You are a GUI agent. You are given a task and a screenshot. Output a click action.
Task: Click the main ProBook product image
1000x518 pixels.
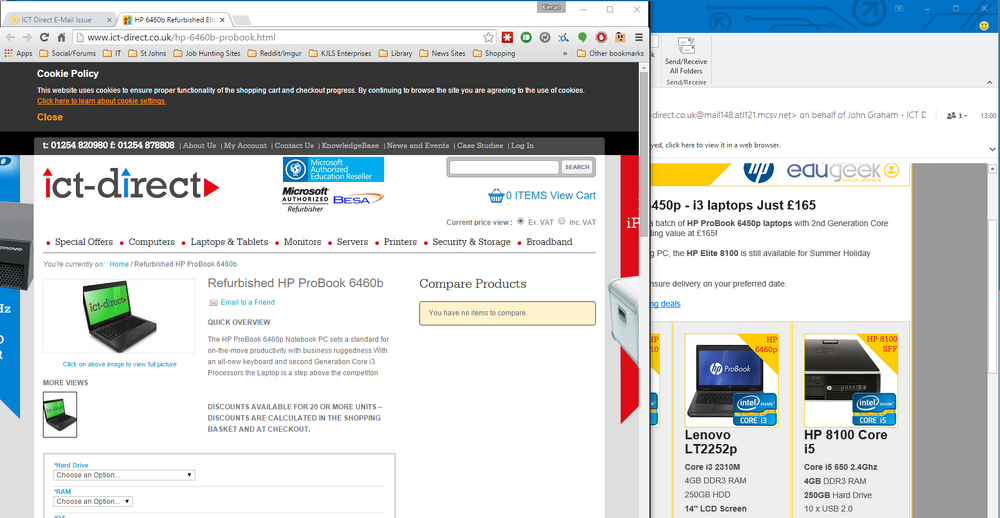pyautogui.click(x=119, y=316)
